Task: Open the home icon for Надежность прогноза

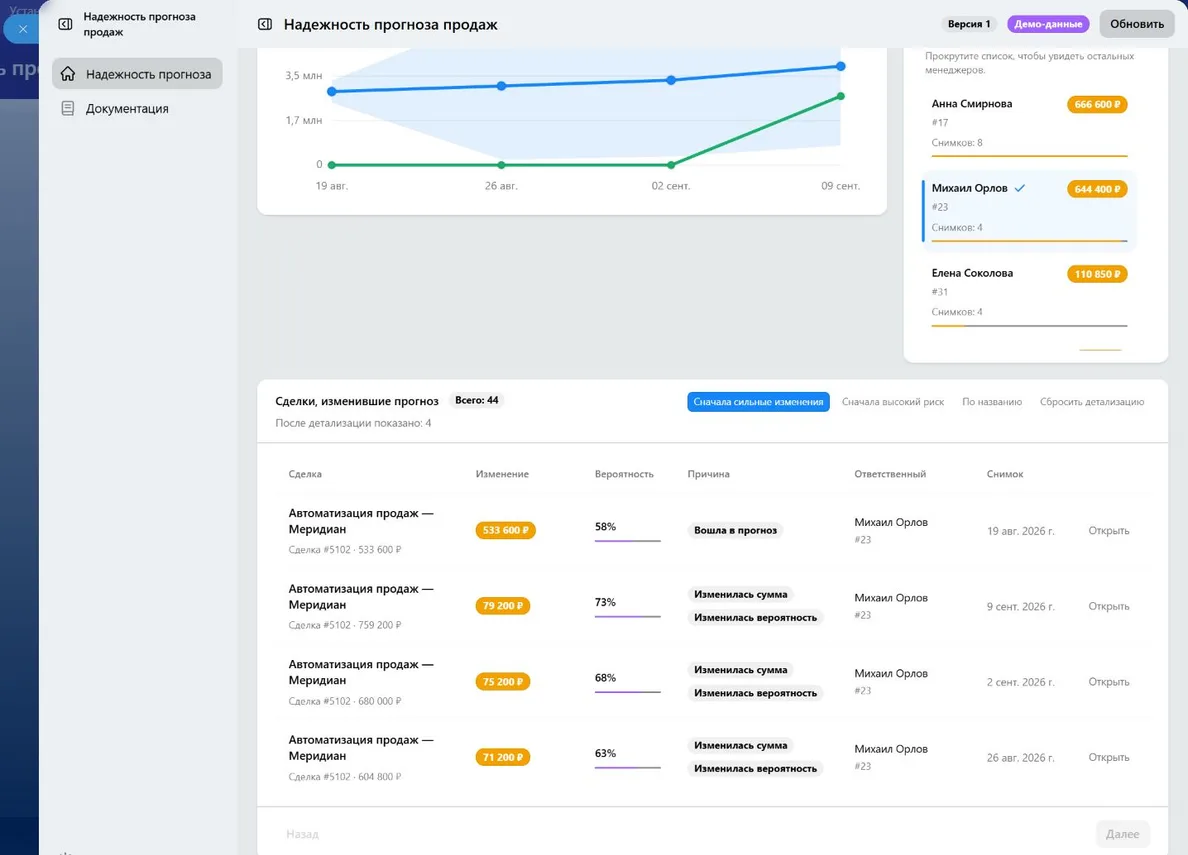Action: (68, 74)
